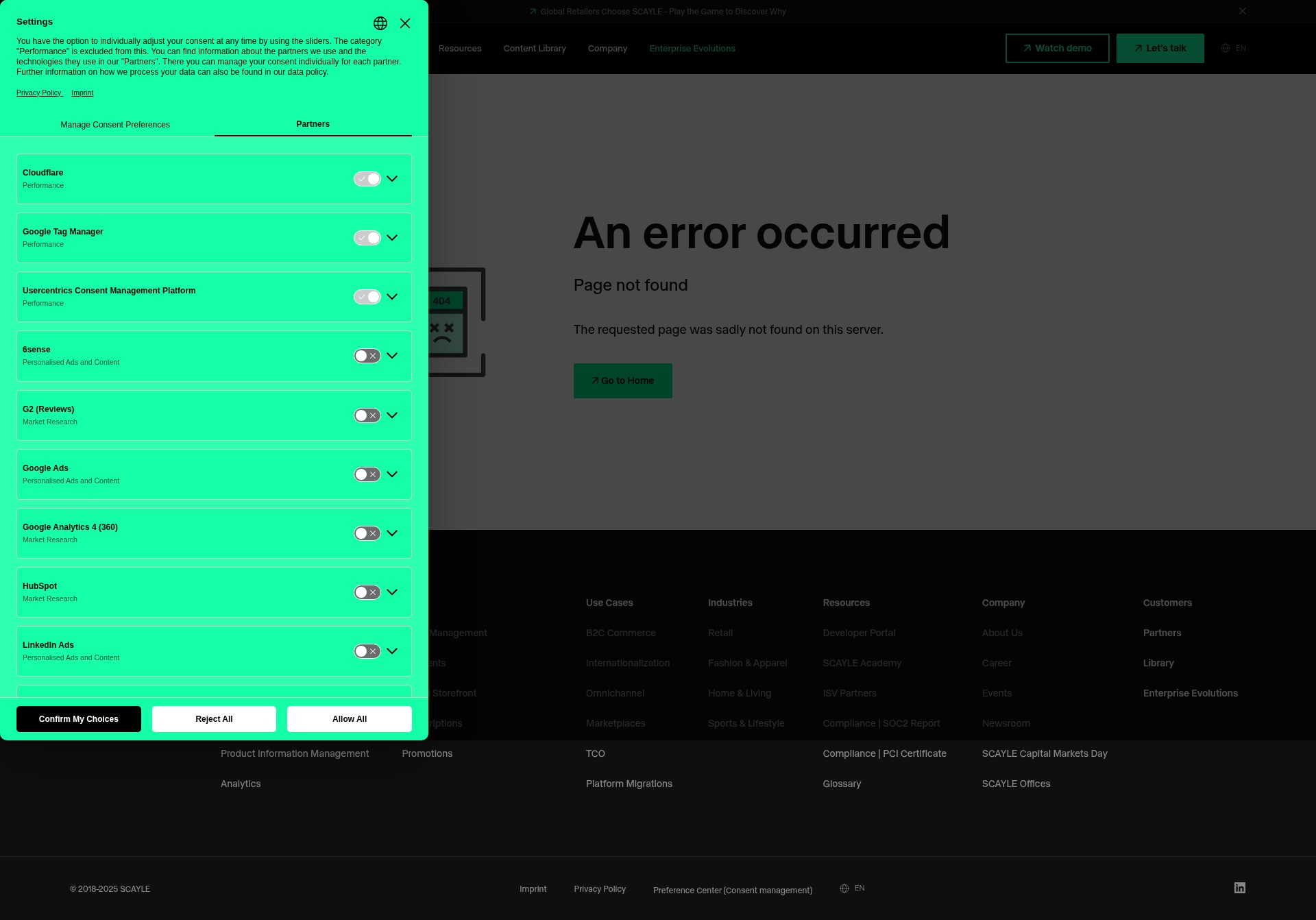Open Privacy Policy link in Settings panel
The width and height of the screenshot is (1316, 920).
[x=39, y=93]
